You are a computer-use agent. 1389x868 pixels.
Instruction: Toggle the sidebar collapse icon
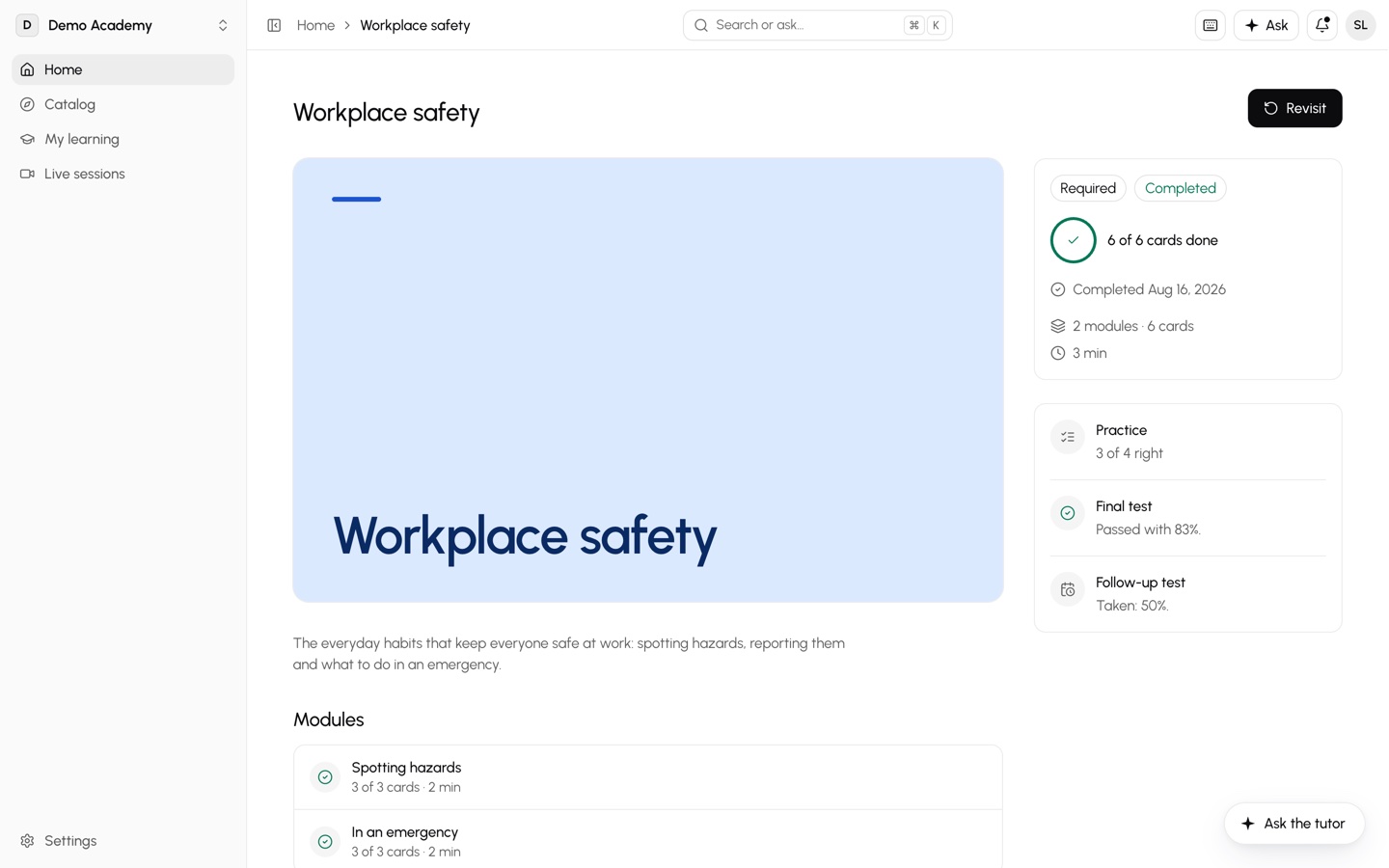tap(274, 25)
